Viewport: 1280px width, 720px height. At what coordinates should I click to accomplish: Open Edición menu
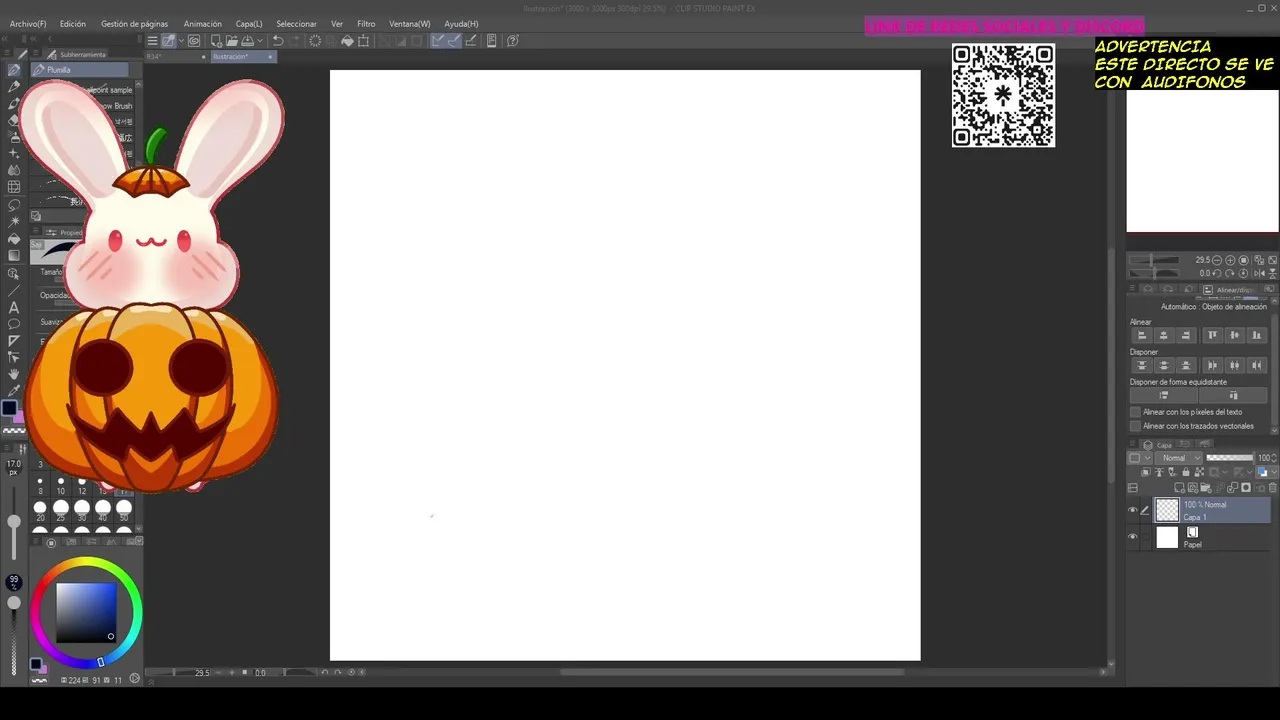[73, 24]
